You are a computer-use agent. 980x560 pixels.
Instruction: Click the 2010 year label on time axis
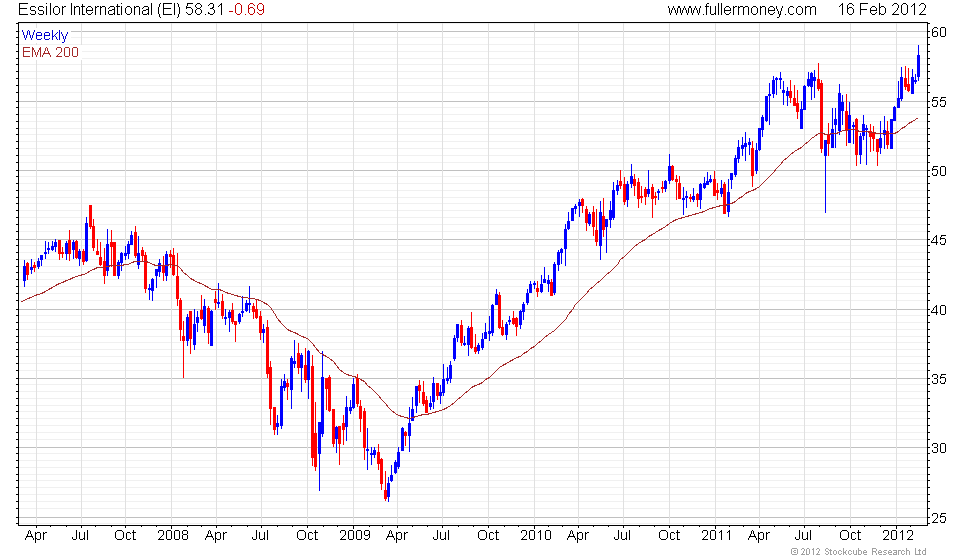(x=536, y=536)
